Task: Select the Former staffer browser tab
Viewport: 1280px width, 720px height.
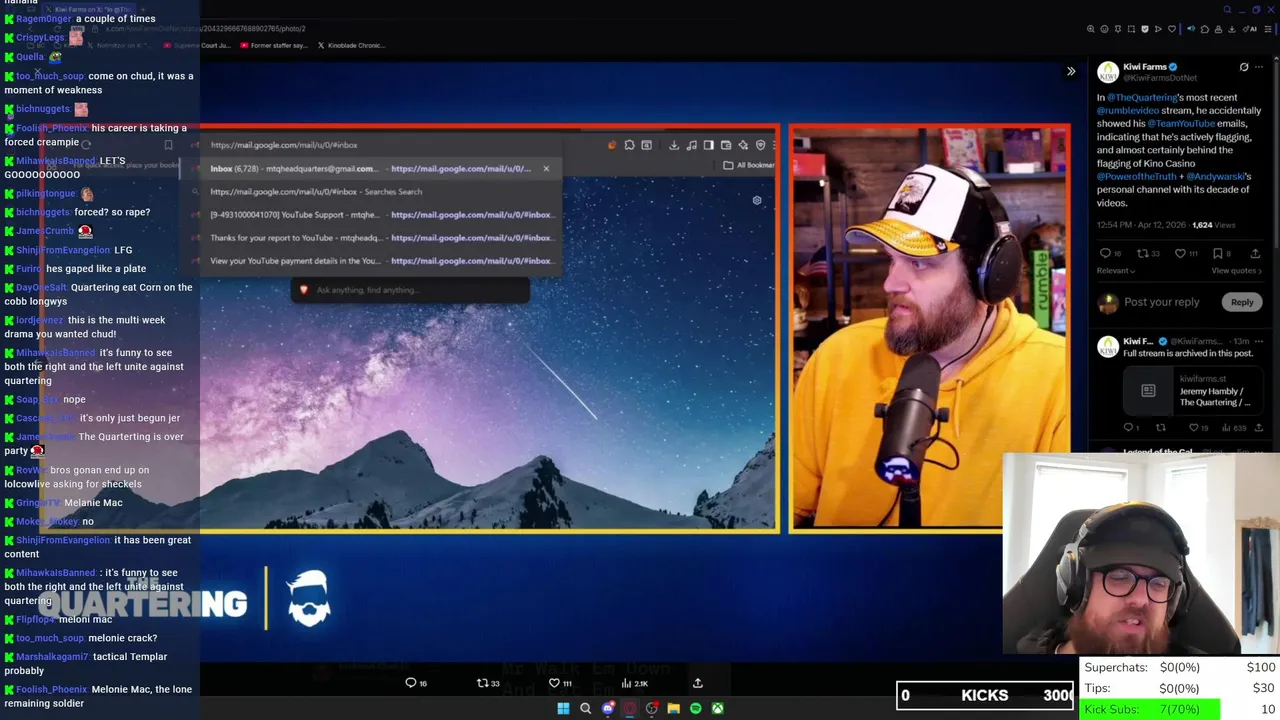Action: click(x=273, y=45)
